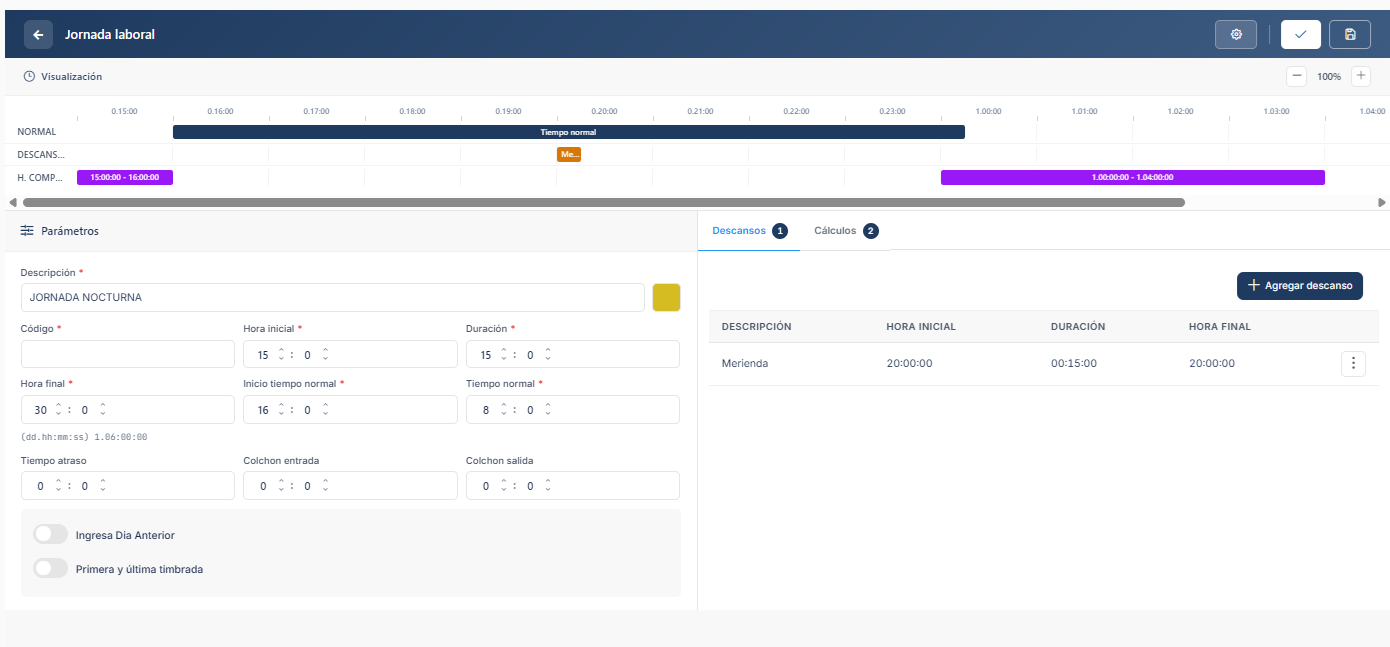Image resolution: width=1390 pixels, height=647 pixels.
Task: Click the Agregar descanso button
Action: (1299, 285)
